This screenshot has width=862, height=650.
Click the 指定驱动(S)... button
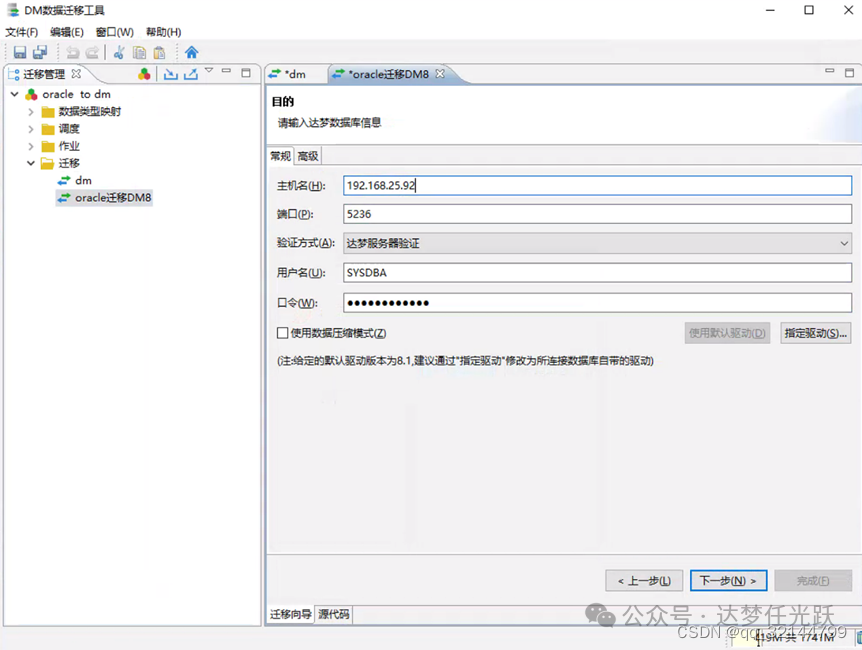point(816,333)
